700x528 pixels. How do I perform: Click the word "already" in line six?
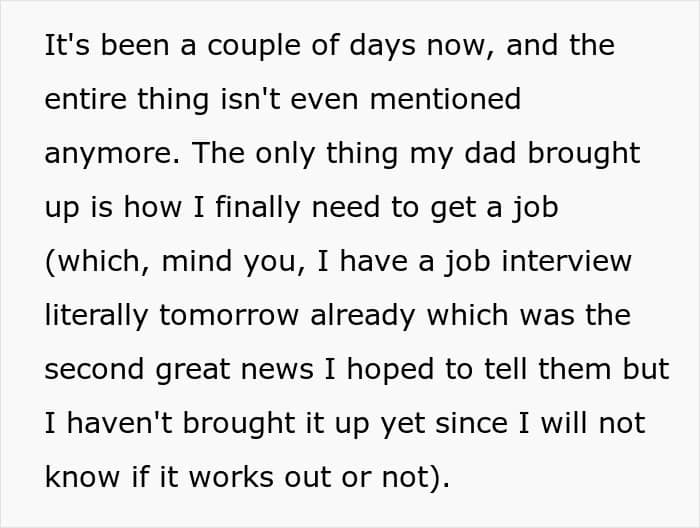pyautogui.click(x=362, y=316)
